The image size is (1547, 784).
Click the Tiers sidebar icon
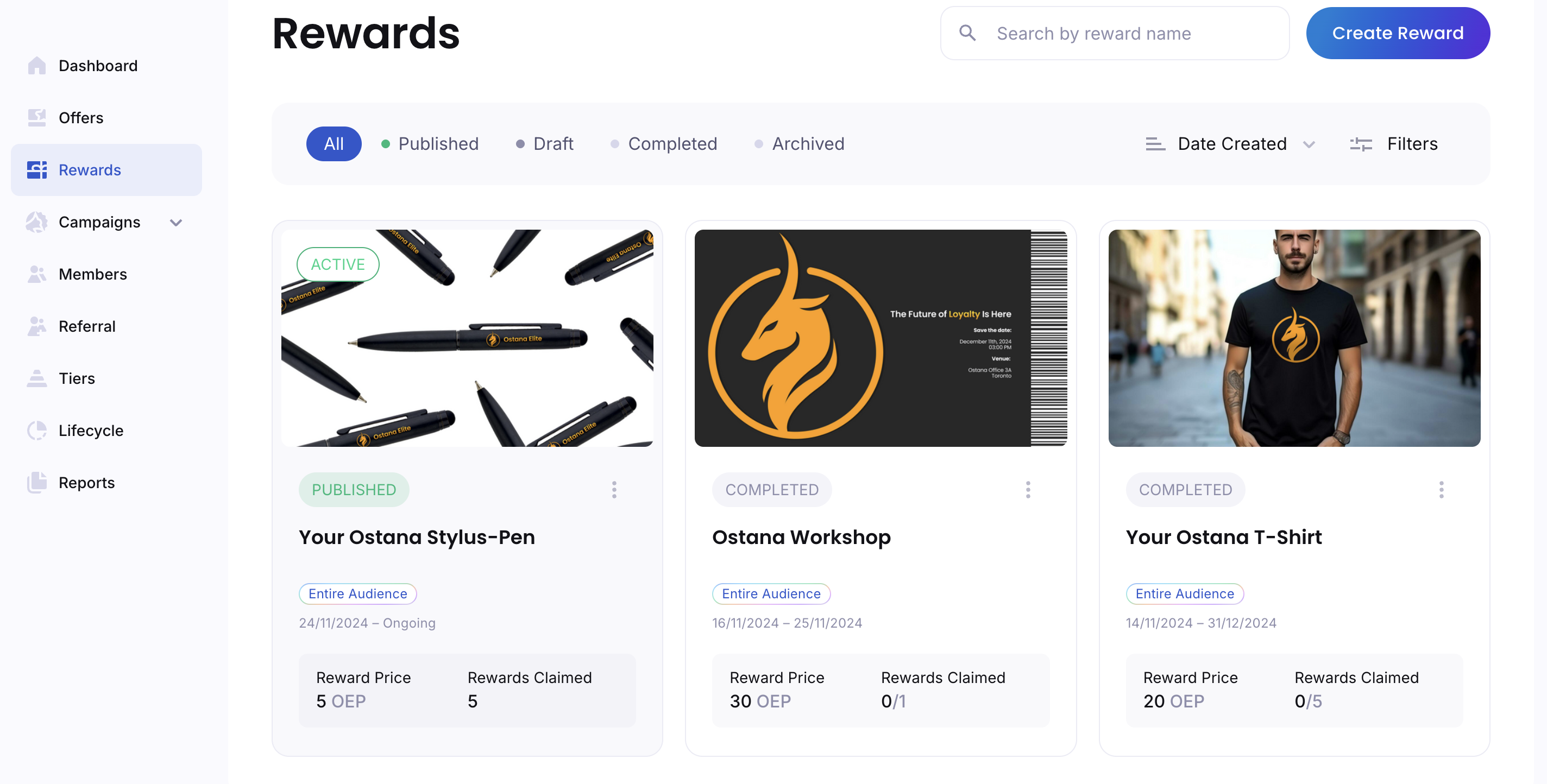(x=36, y=379)
